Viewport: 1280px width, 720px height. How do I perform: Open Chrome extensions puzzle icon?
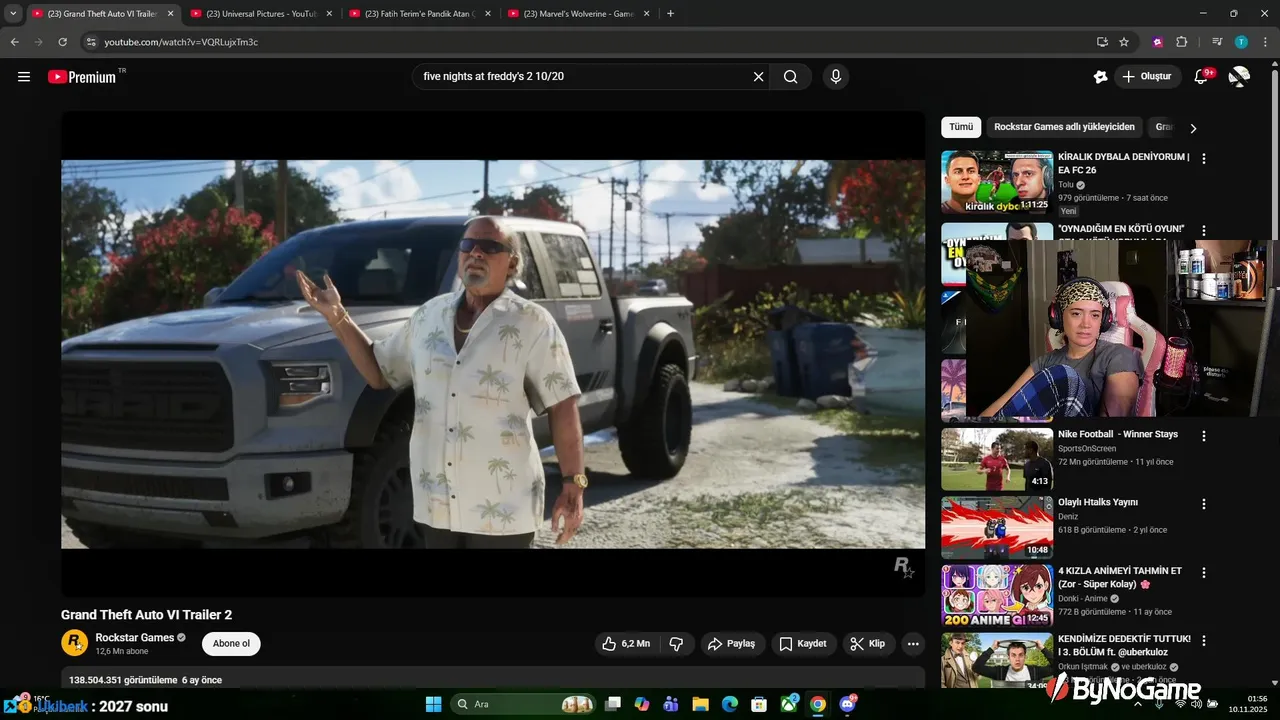1181,42
